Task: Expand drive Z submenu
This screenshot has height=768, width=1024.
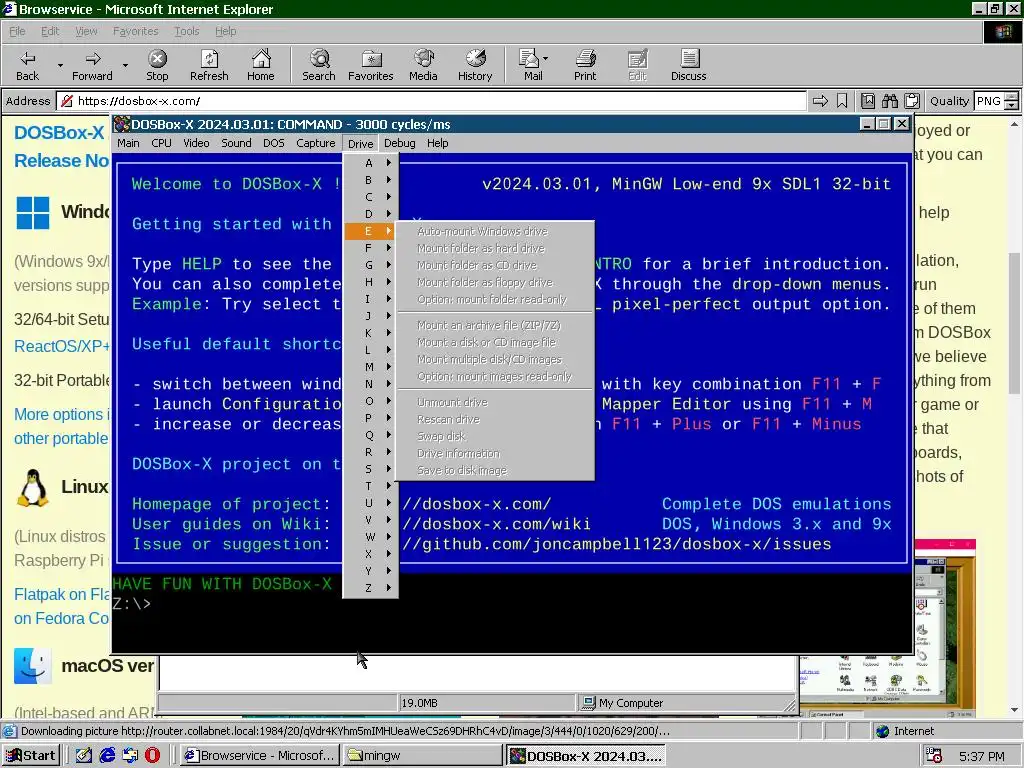Action: (x=370, y=587)
